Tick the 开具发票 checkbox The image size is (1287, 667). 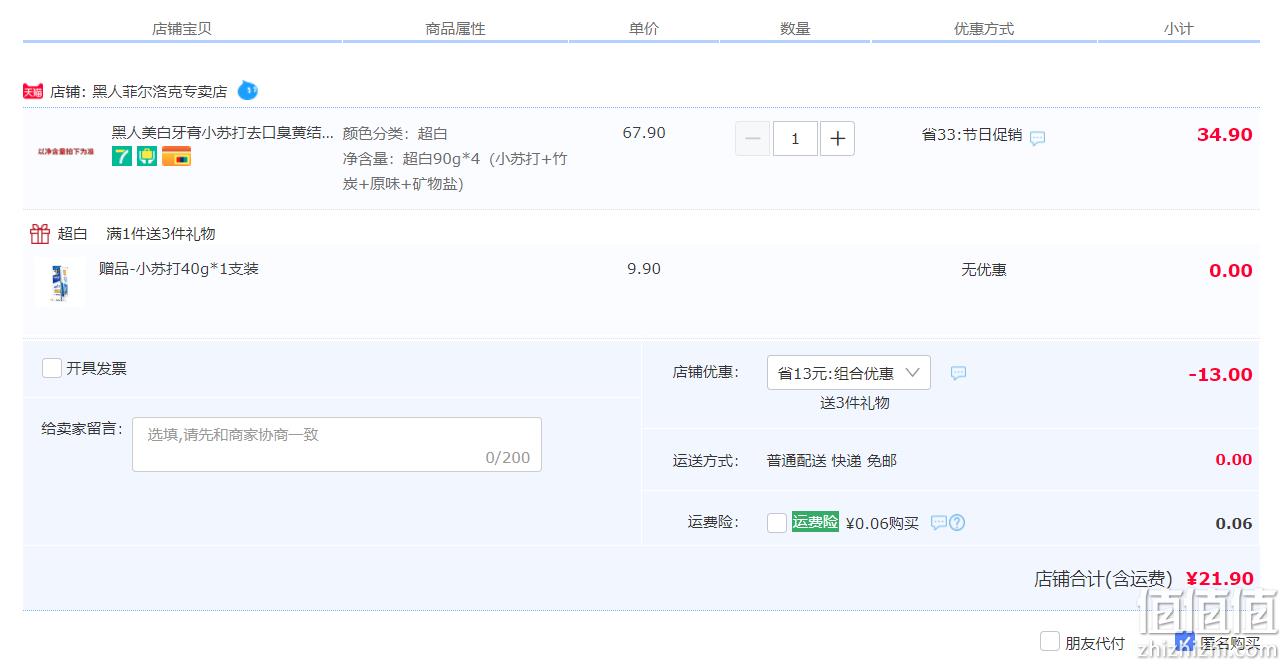click(x=52, y=368)
